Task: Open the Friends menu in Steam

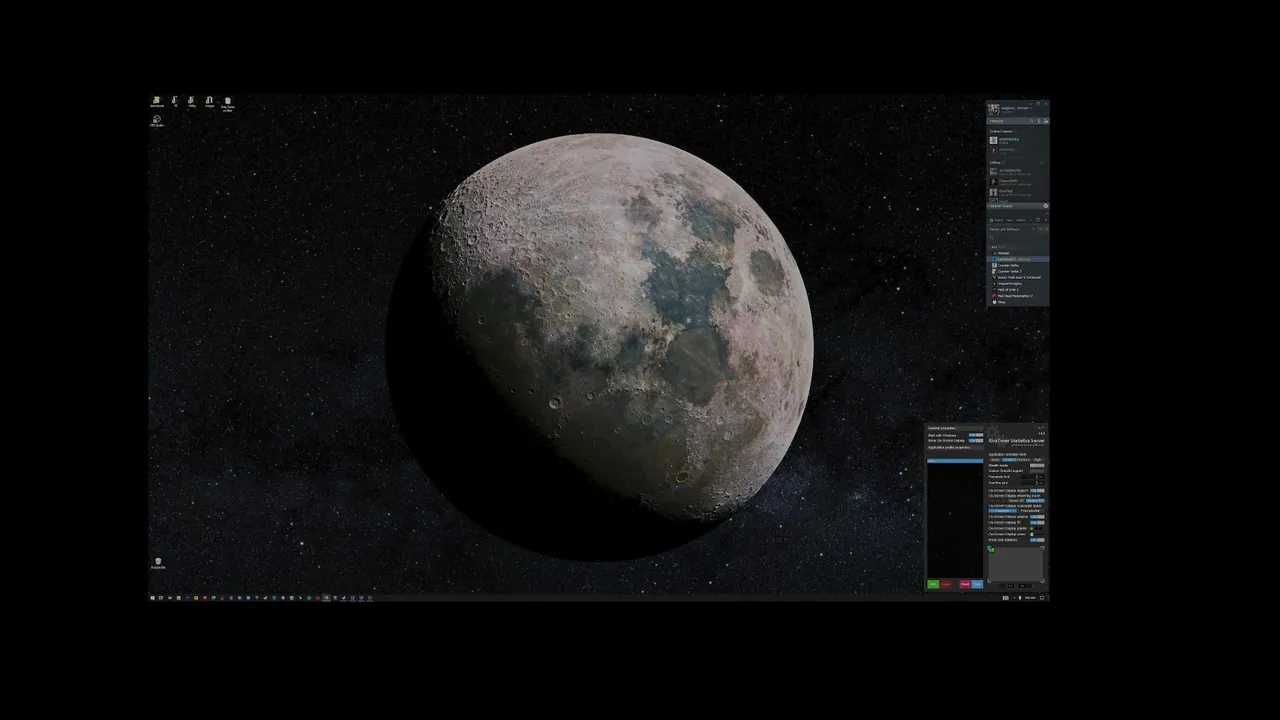Action: pyautogui.click(x=1021, y=220)
